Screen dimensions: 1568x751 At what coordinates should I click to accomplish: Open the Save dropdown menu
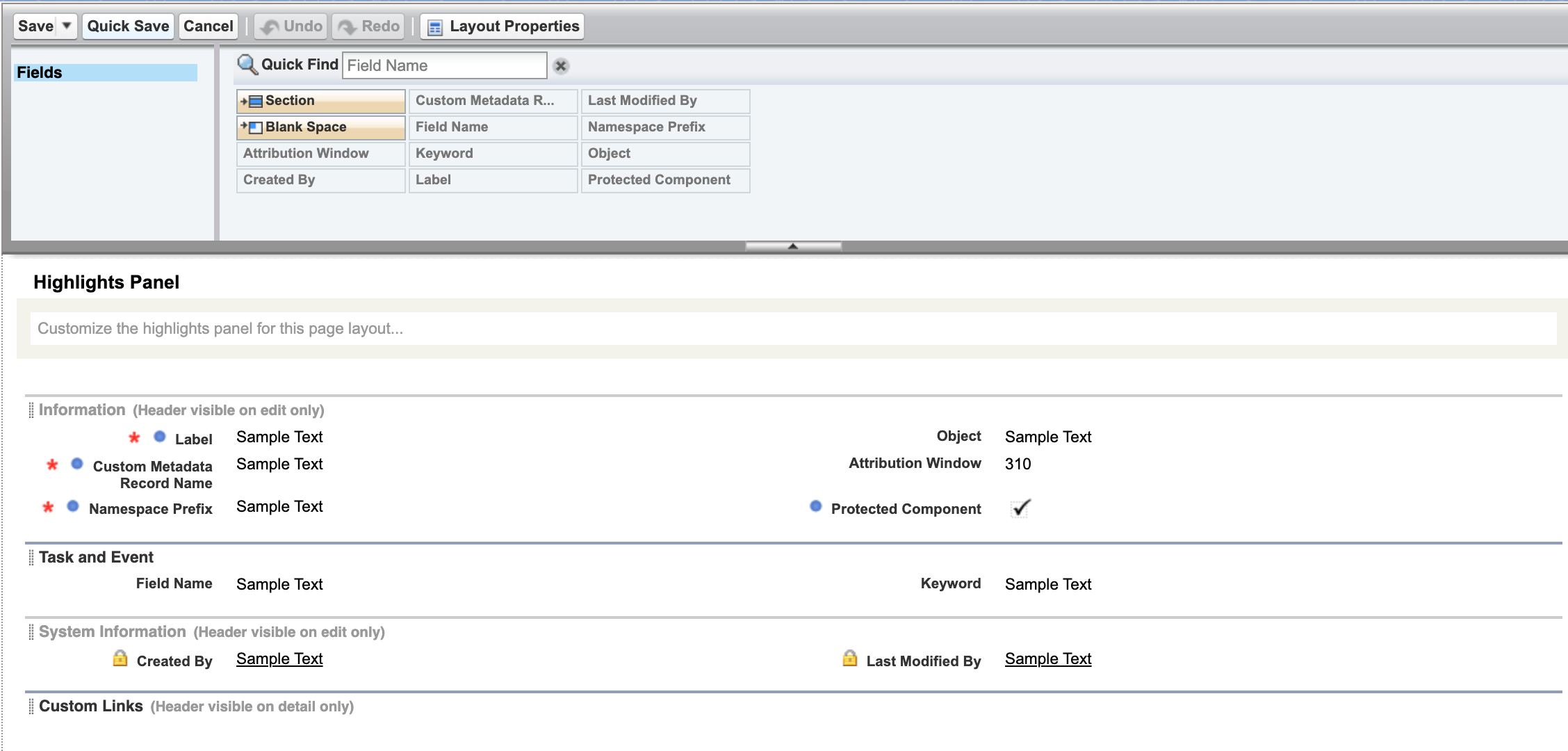(67, 26)
